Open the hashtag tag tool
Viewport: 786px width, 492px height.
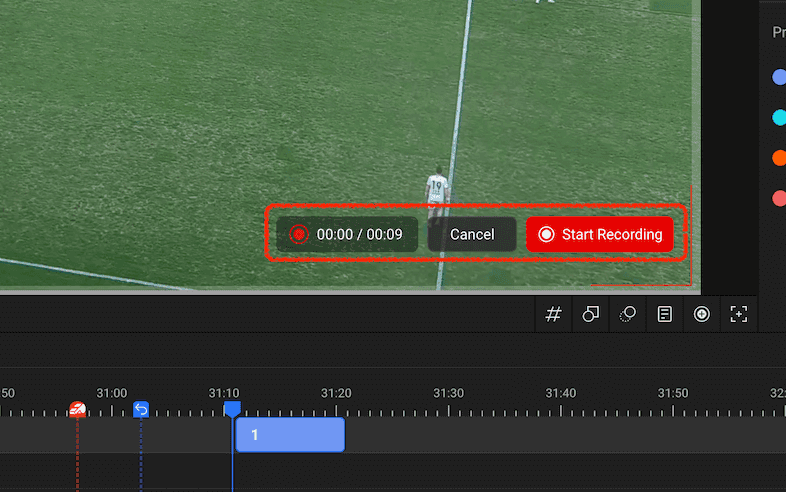(x=553, y=314)
